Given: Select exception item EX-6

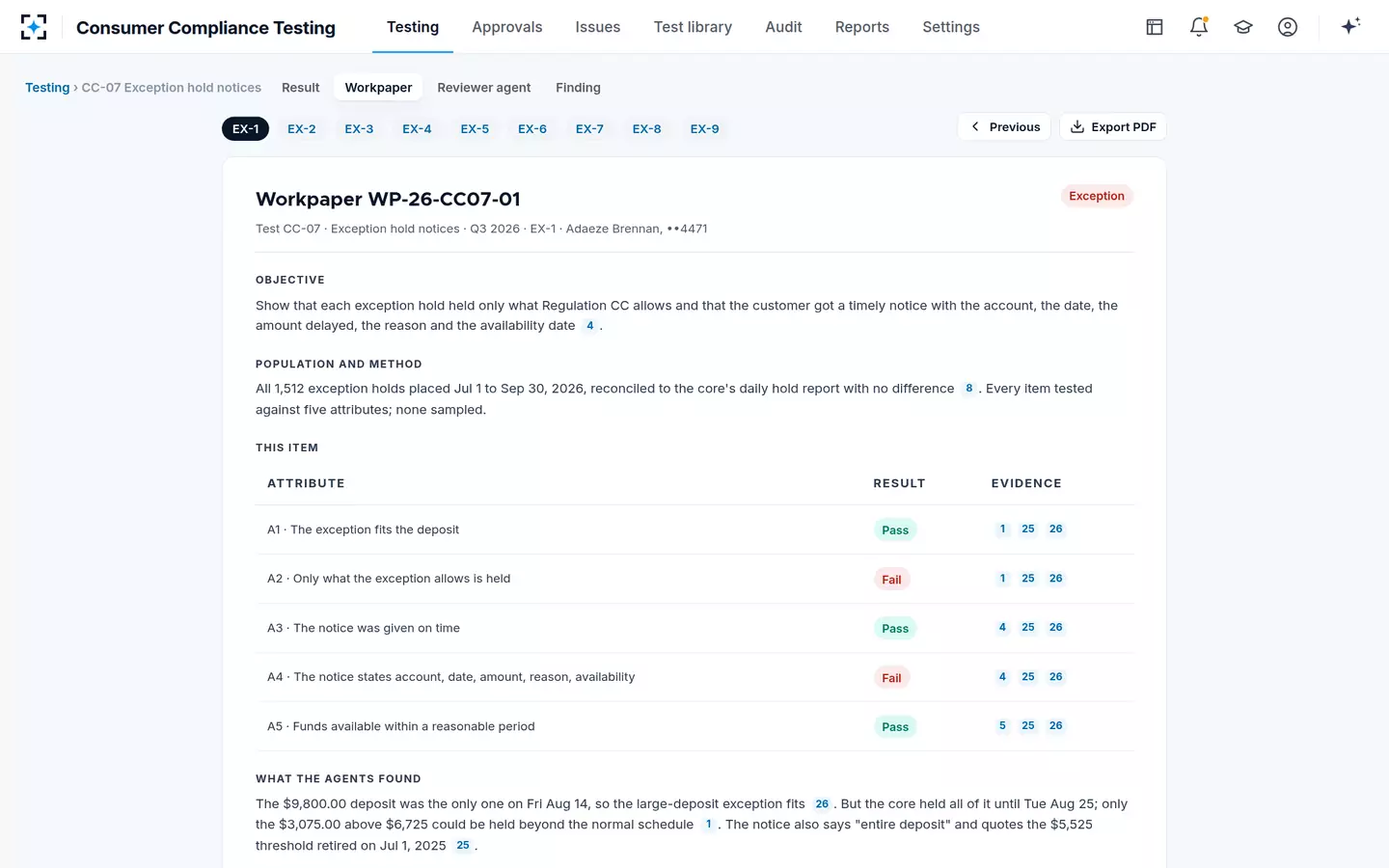Looking at the screenshot, I should tap(532, 128).
